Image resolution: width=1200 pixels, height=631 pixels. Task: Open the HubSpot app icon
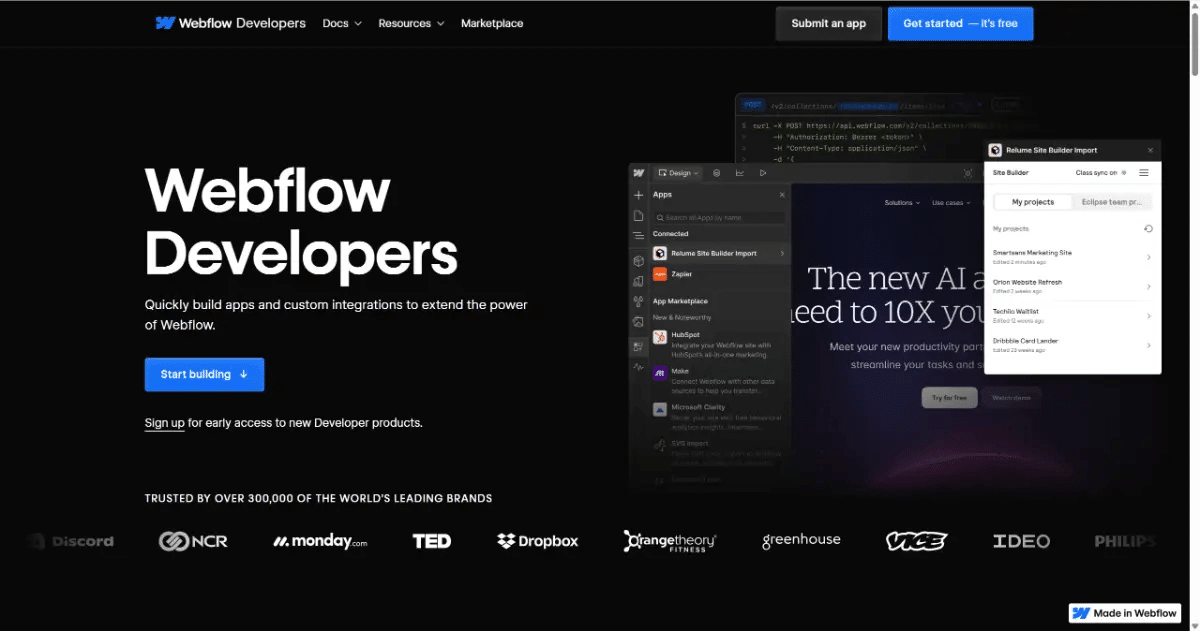click(x=660, y=335)
